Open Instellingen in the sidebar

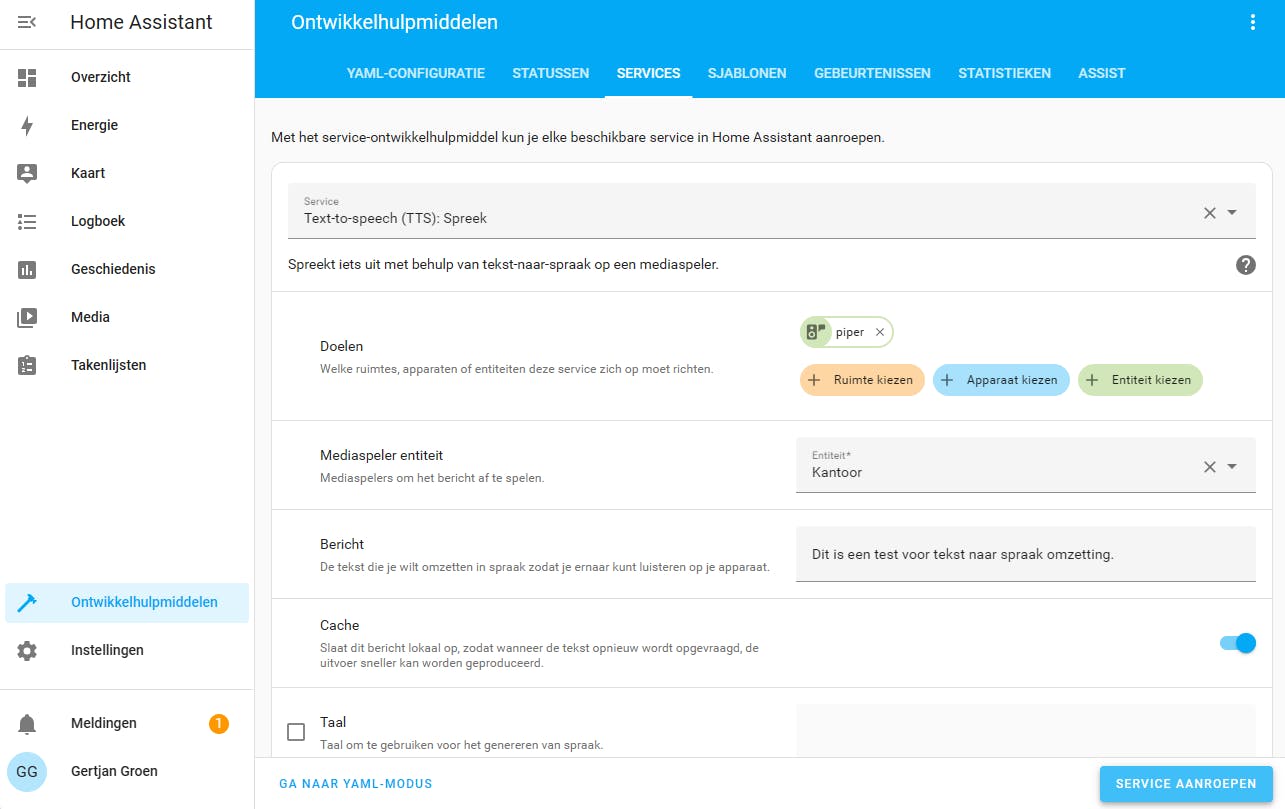coord(128,650)
